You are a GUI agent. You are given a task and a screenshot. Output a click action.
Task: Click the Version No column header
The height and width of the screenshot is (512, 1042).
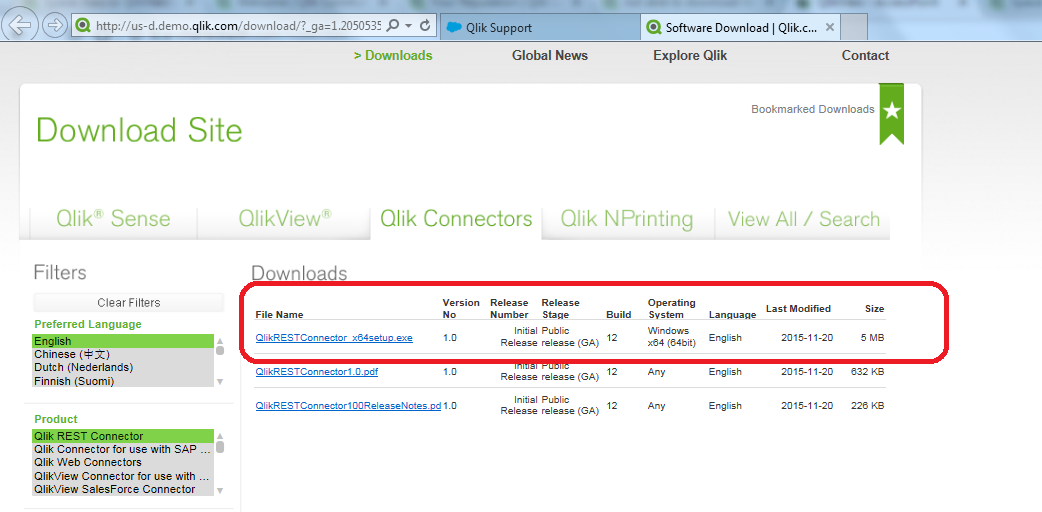pos(461,309)
